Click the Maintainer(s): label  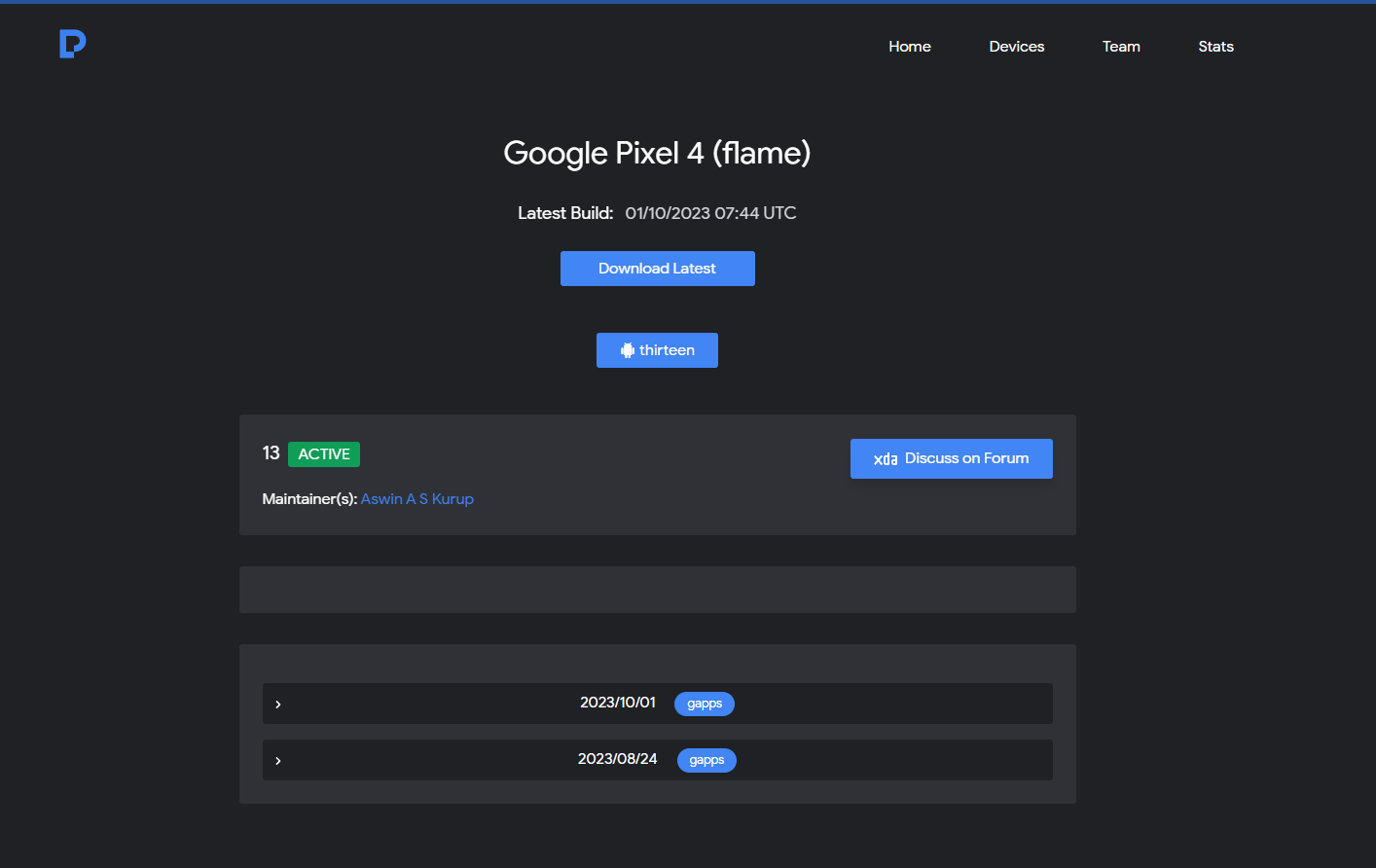309,499
